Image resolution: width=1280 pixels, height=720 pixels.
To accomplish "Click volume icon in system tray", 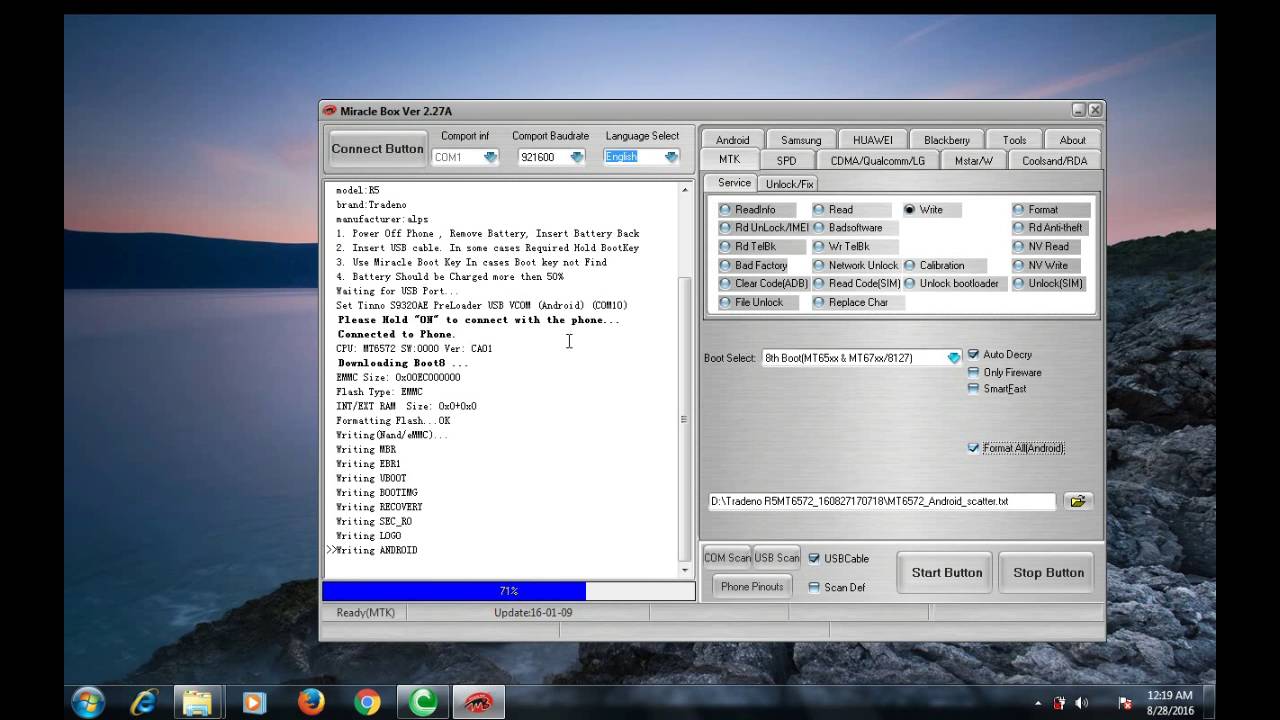I will (x=1082, y=703).
